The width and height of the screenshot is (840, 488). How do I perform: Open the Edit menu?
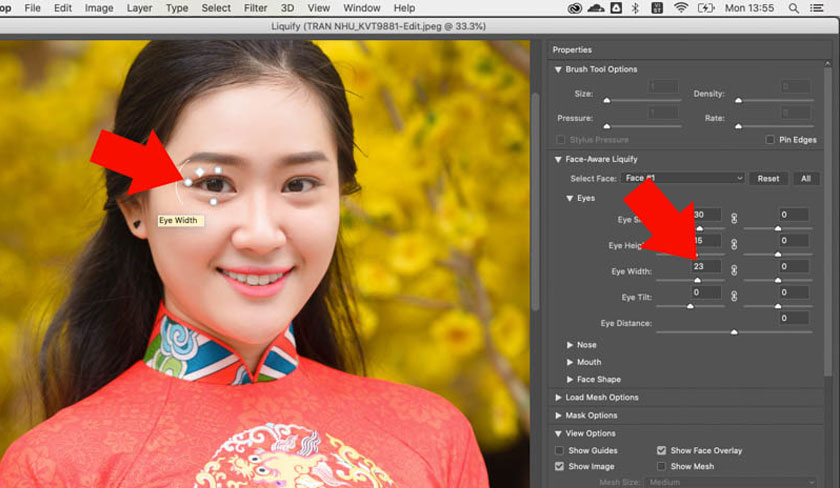tap(63, 8)
